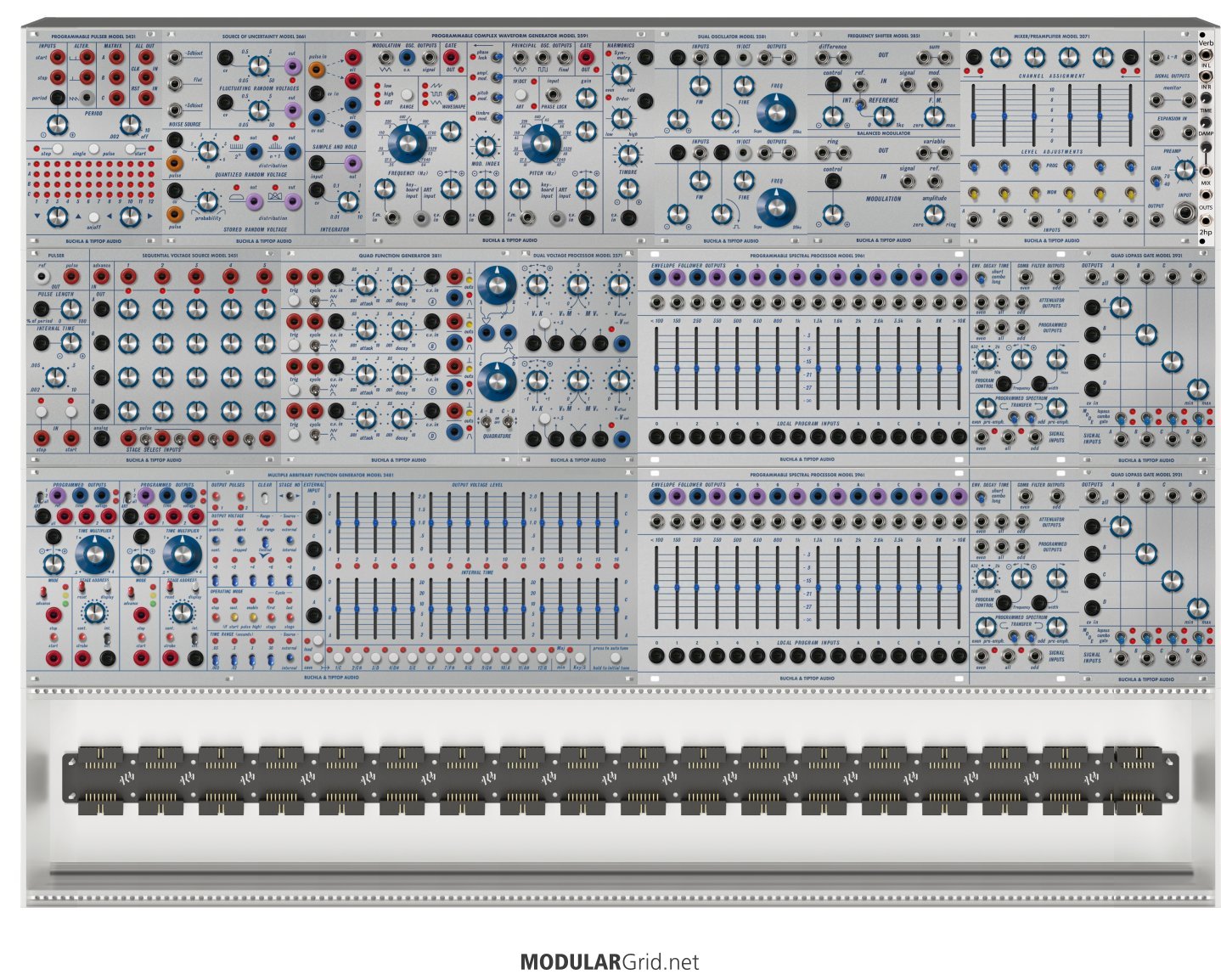Flip the A-B Quadrature switch
Viewport: 1221px width, 980px height.
coord(486,420)
